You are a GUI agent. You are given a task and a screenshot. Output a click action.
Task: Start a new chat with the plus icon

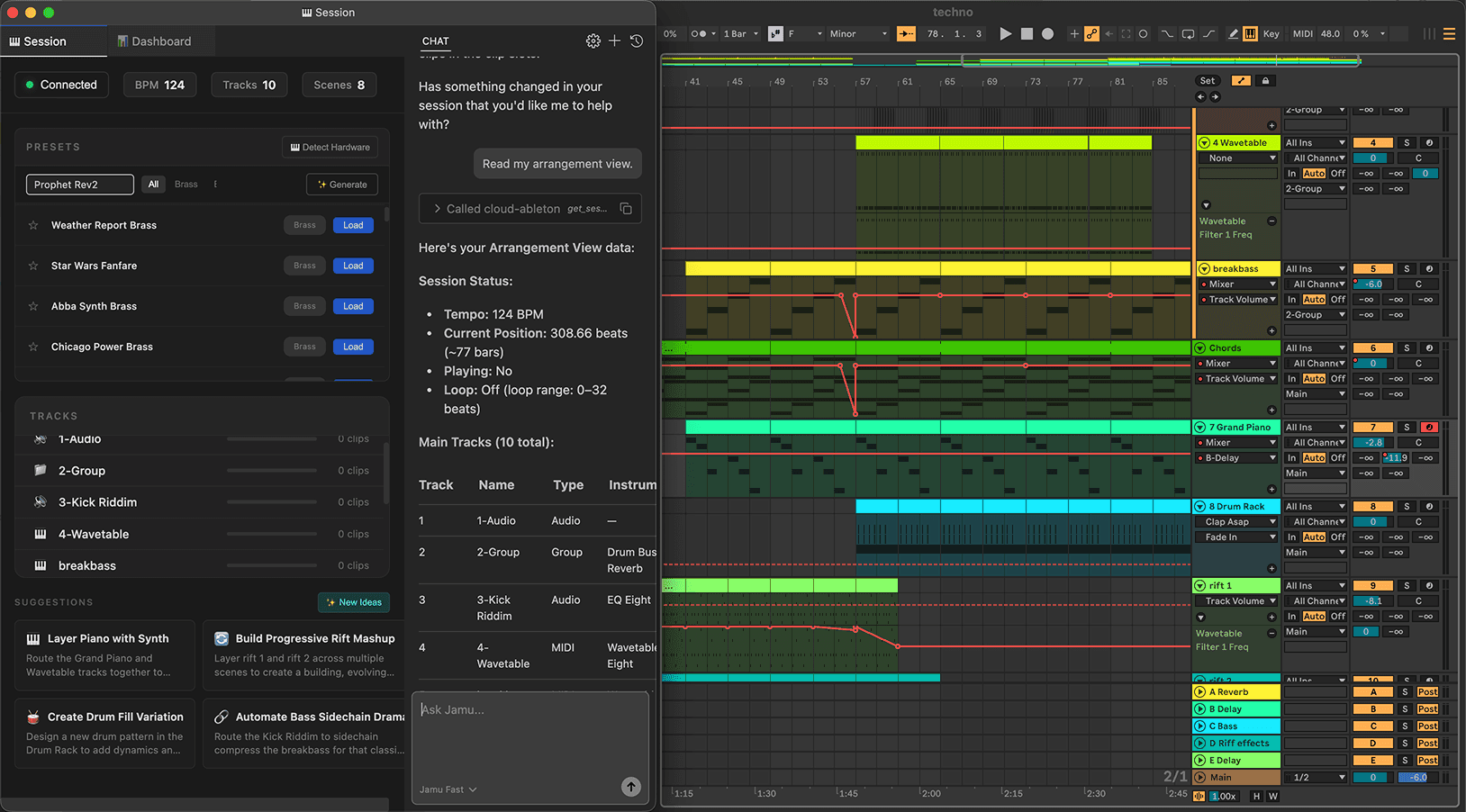[x=615, y=41]
